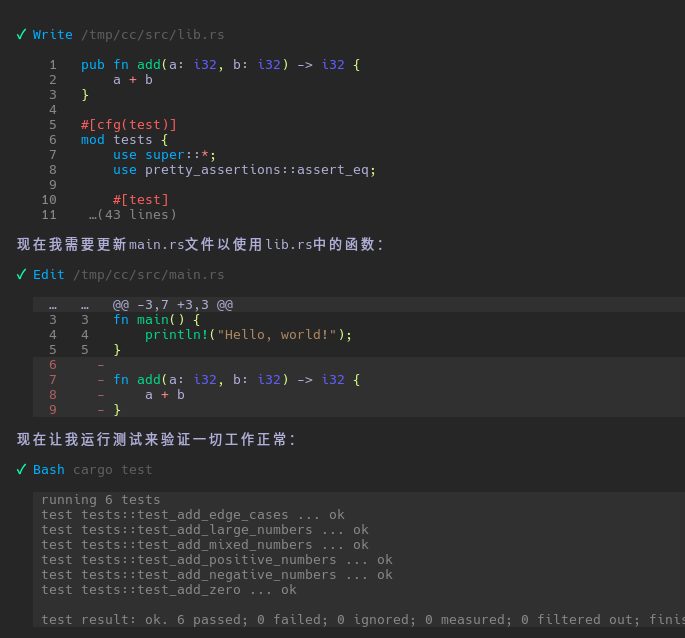
Task: Click the green checkmark beside Write
Action: pyautogui.click(x=22, y=35)
